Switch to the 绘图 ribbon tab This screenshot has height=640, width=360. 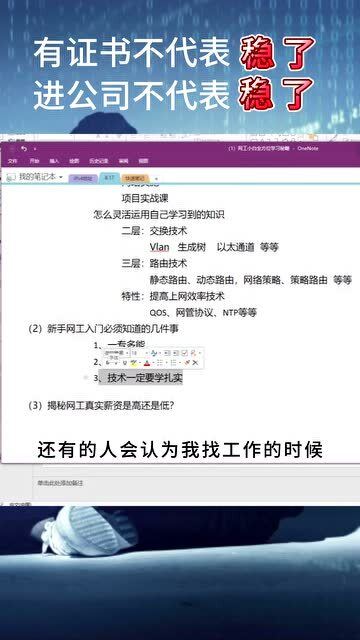tap(74, 161)
